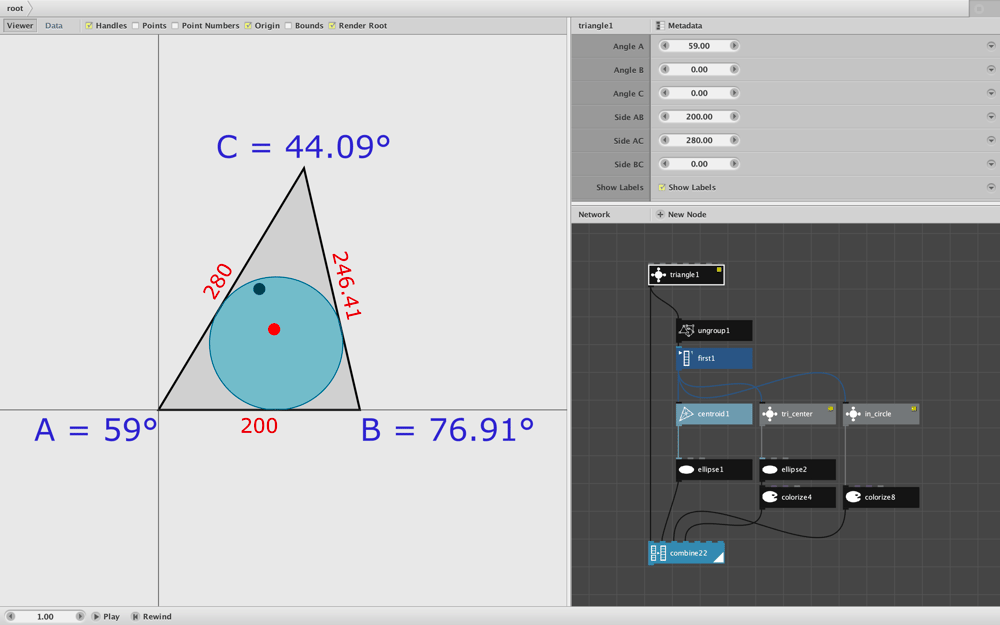Select the centroid1 node icon
The height and width of the screenshot is (625, 1000).
(686, 414)
